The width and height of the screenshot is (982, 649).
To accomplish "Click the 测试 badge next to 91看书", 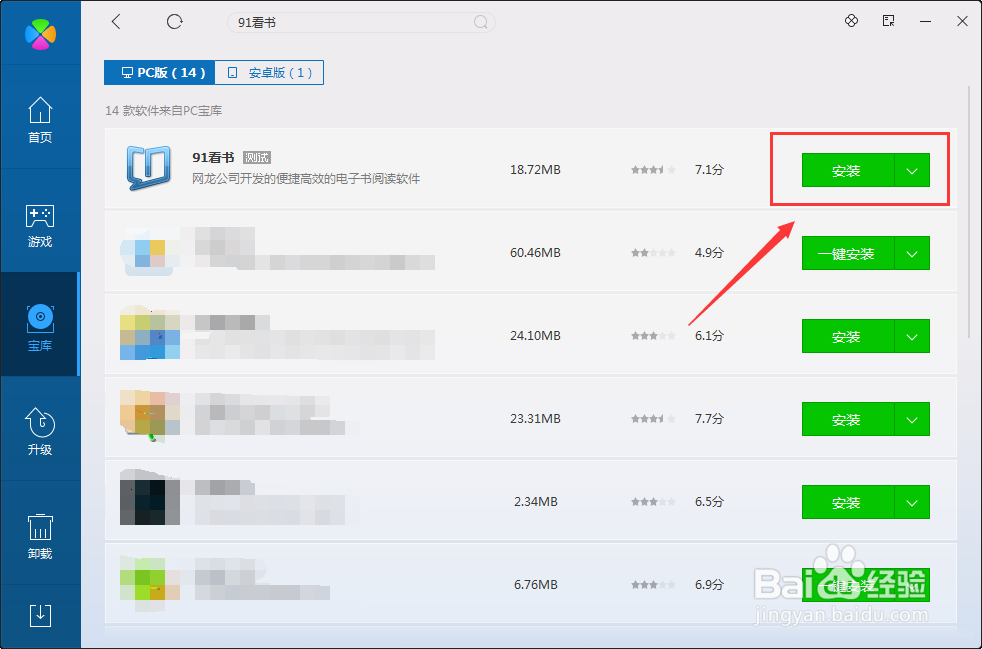I will (257, 158).
